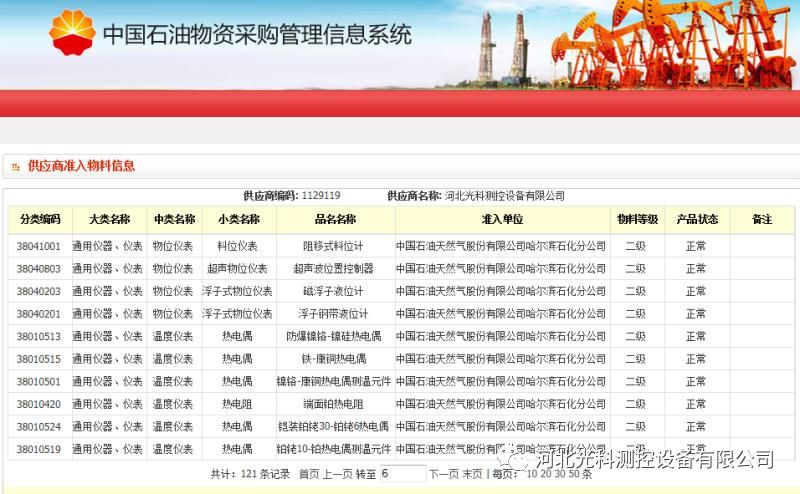Click the 中国石油物资采购管理信息系统 banner title

[x=257, y=34]
